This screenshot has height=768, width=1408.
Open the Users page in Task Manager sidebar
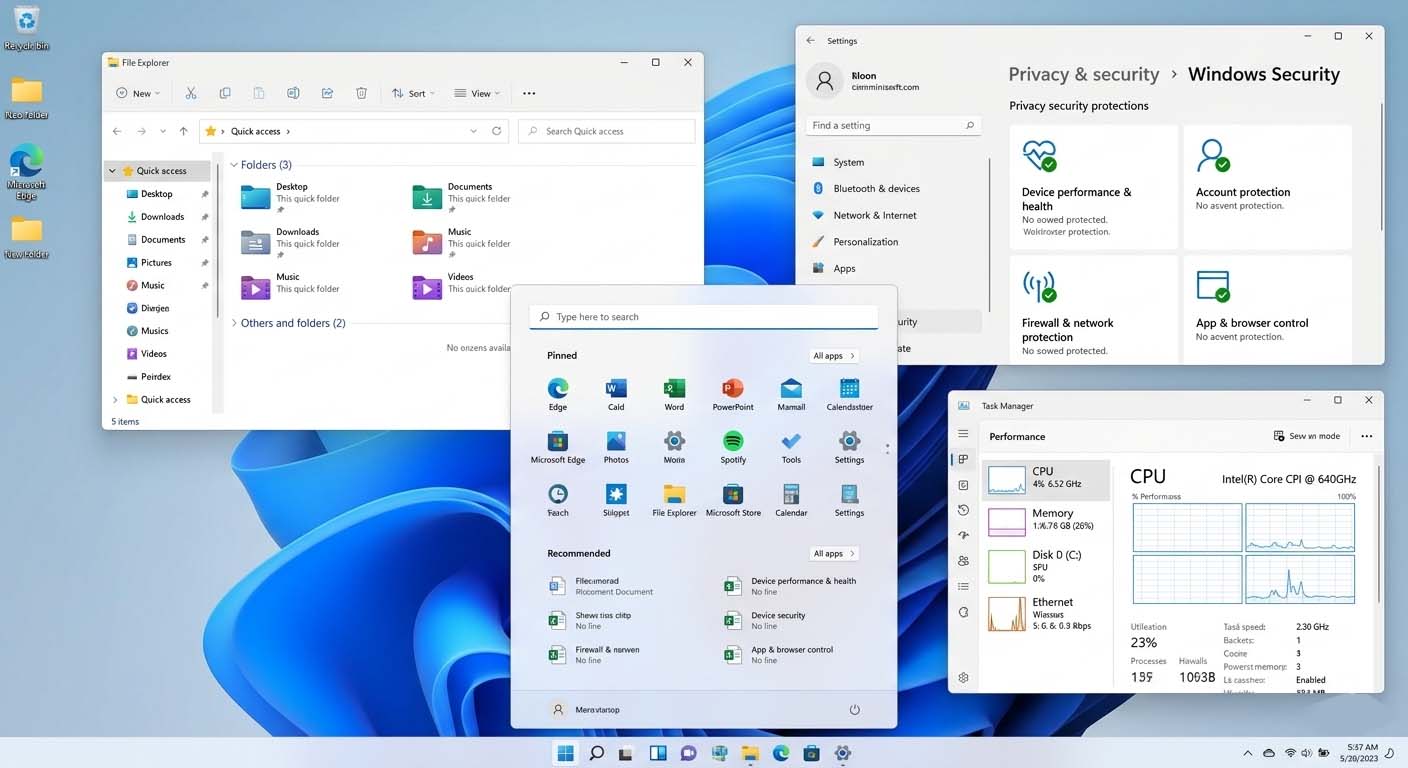click(x=963, y=561)
